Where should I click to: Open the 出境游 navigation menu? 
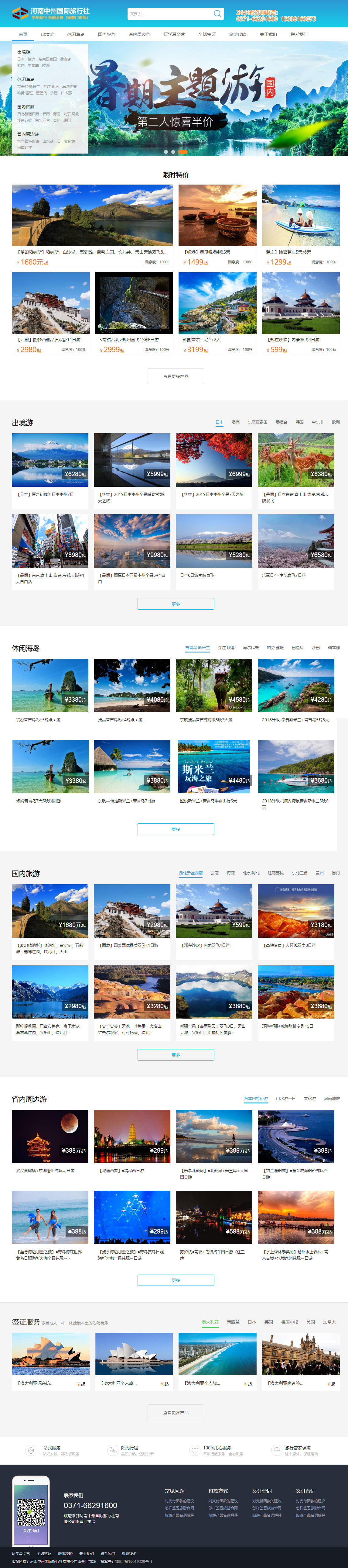(47, 35)
